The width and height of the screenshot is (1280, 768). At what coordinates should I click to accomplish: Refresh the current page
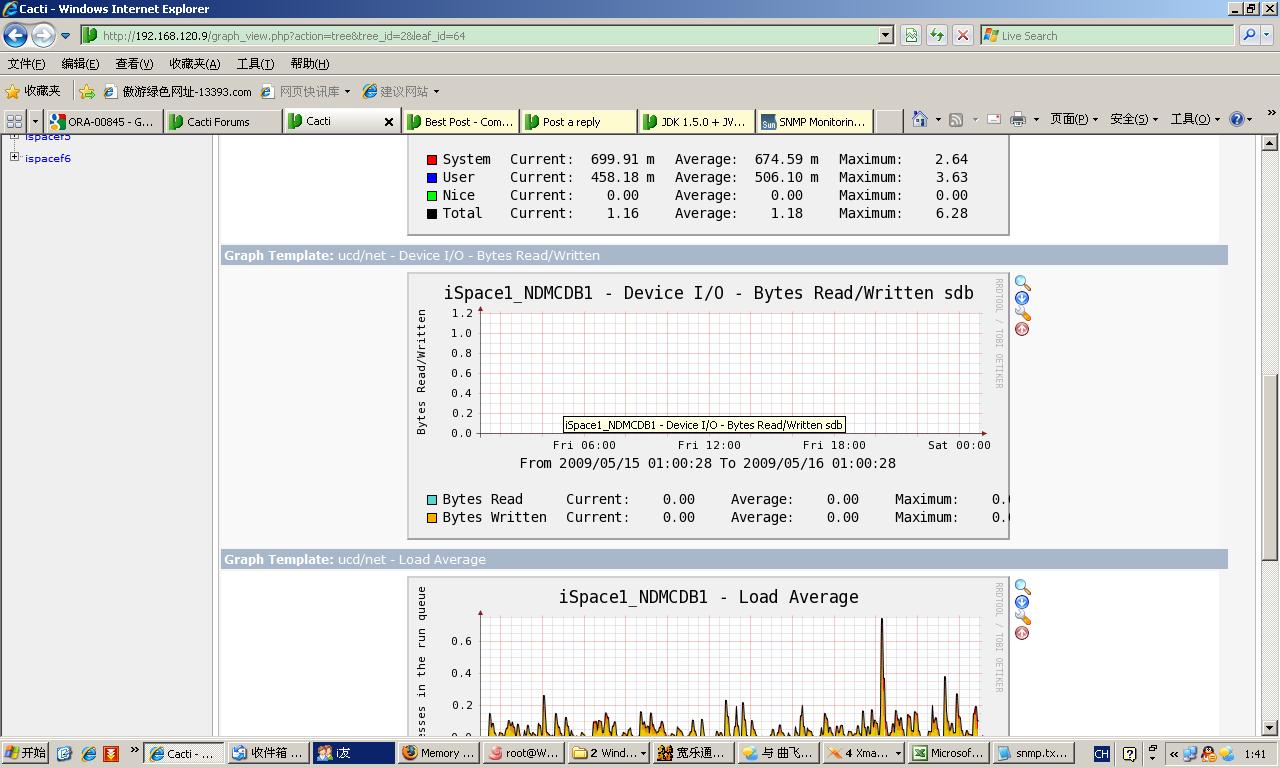pyautogui.click(x=937, y=35)
